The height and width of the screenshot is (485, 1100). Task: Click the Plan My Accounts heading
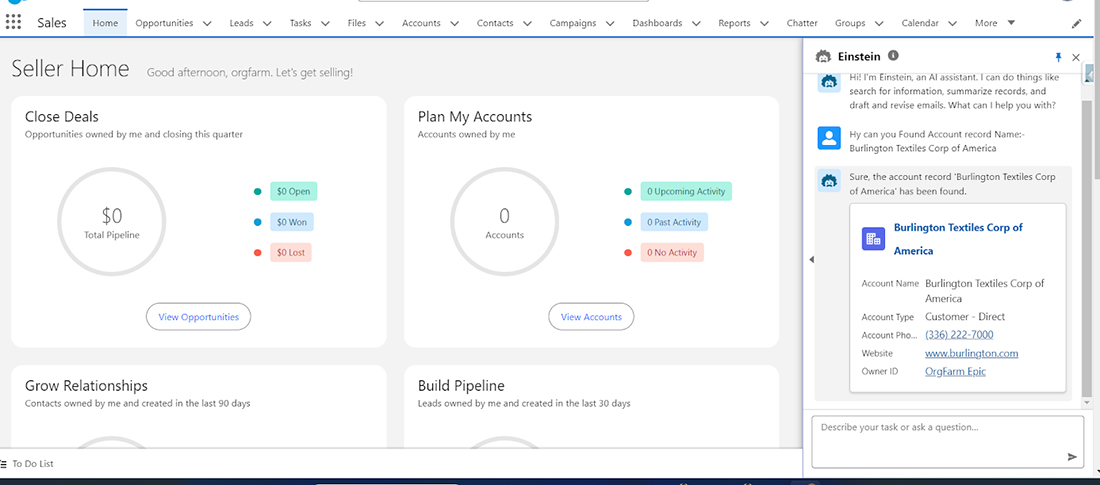pyautogui.click(x=475, y=117)
